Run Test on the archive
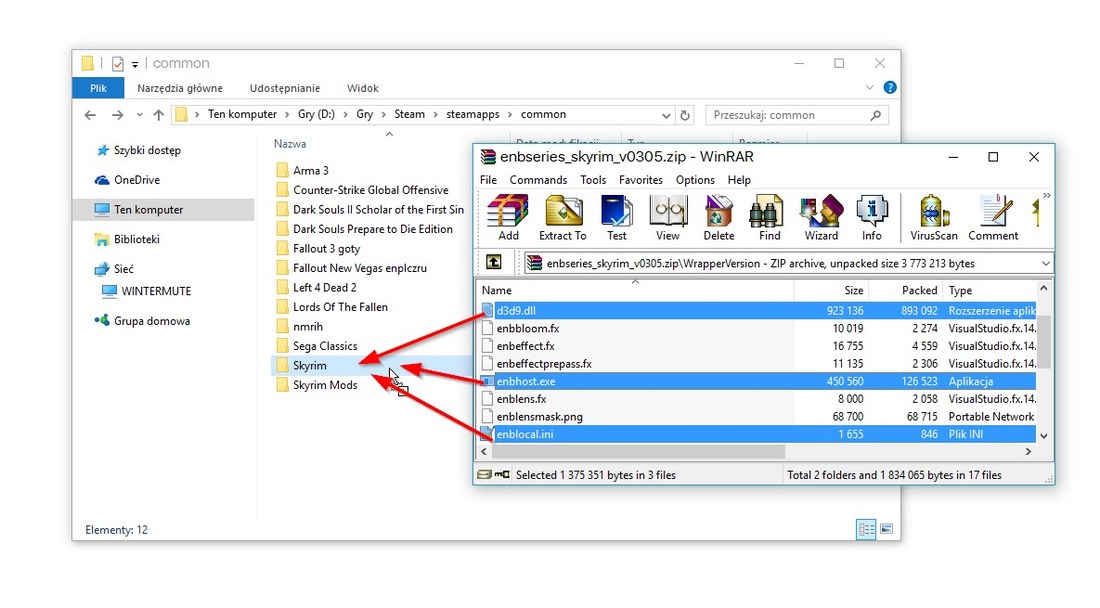 point(617,217)
